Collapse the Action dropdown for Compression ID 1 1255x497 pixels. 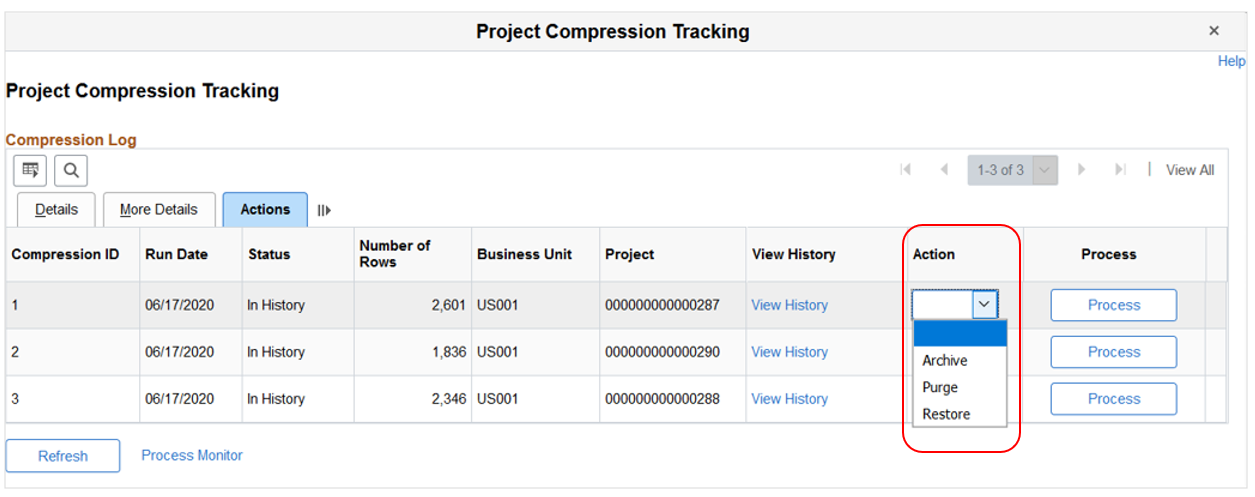[985, 305]
